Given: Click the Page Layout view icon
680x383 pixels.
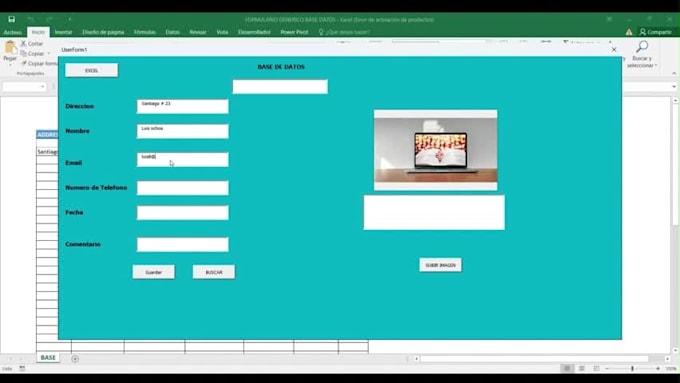Looking at the screenshot, I should [x=582, y=368].
